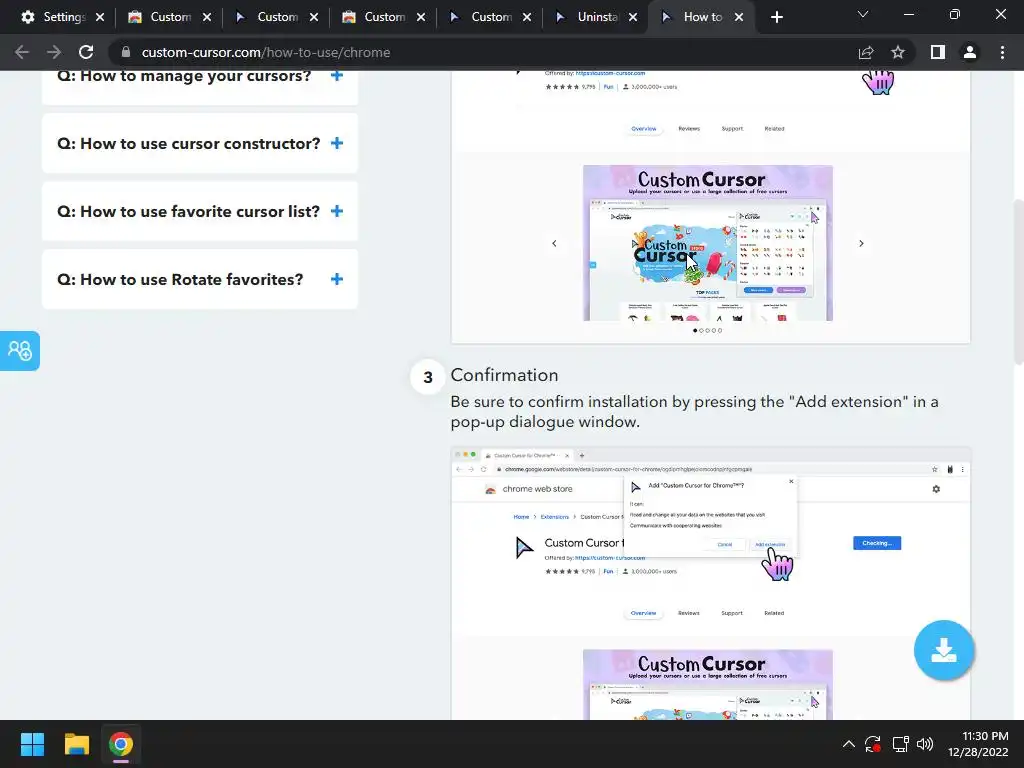Click the browser forward arrow
The width and height of the screenshot is (1024, 768).
[x=54, y=52]
